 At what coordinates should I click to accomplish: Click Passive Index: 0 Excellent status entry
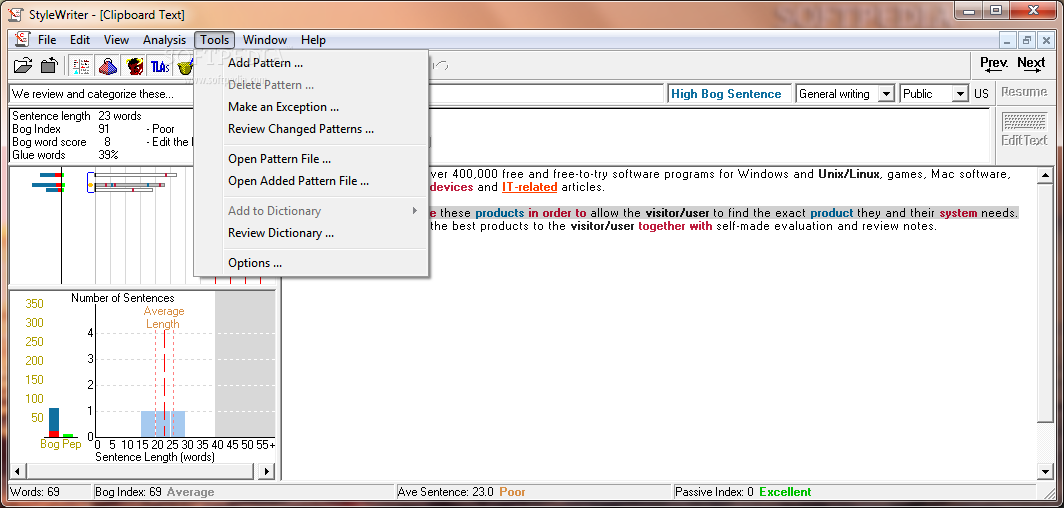(x=744, y=492)
